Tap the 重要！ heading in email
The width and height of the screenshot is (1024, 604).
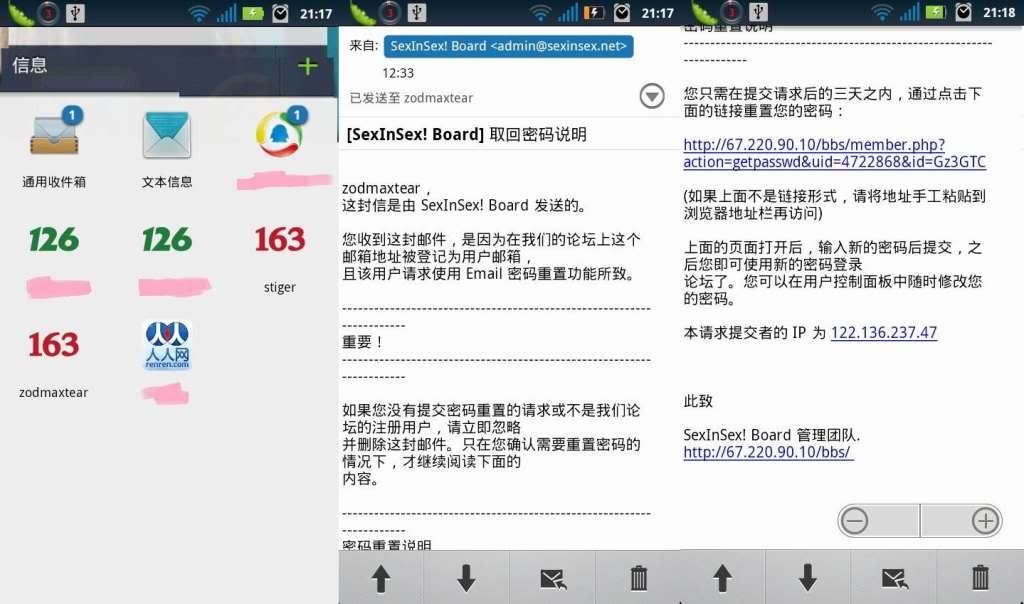click(362, 342)
